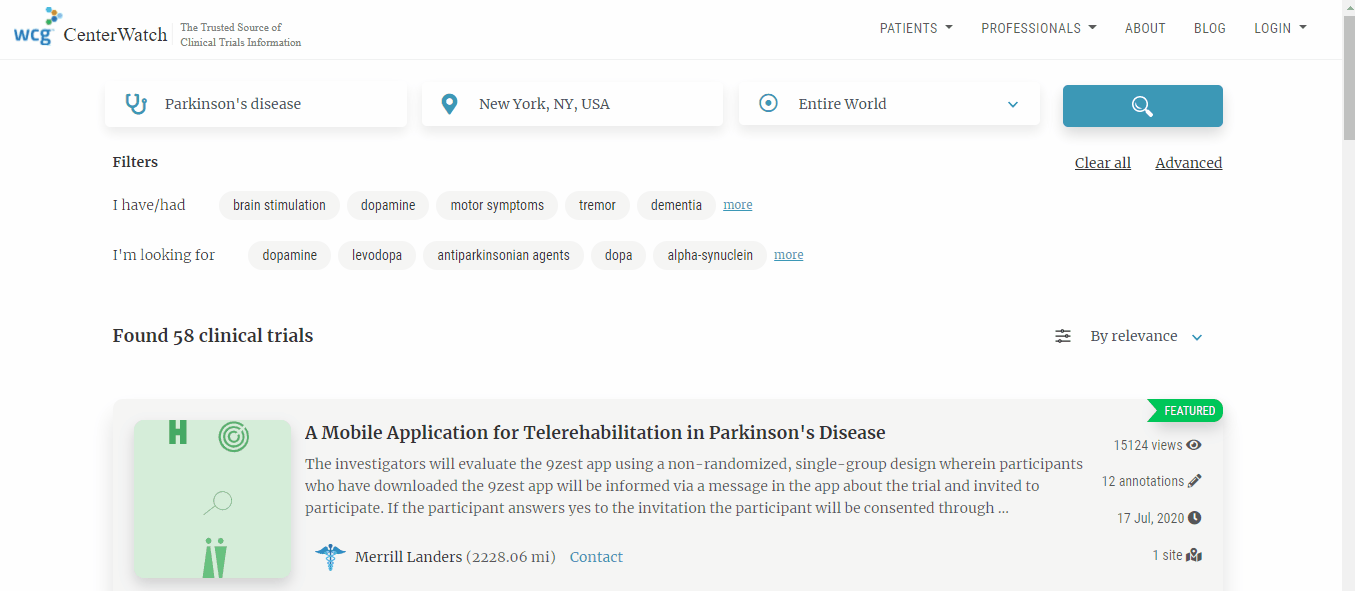Image resolution: width=1355 pixels, height=591 pixels.
Task: Open the filter settings sliders icon
Action: (x=1062, y=336)
